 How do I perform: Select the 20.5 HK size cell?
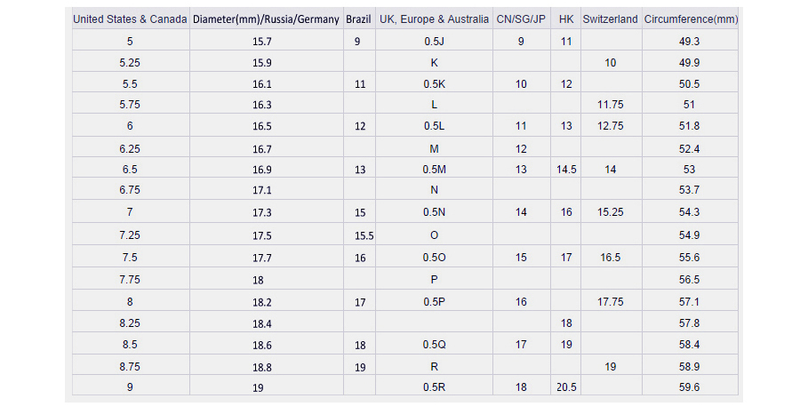pyautogui.click(x=567, y=387)
